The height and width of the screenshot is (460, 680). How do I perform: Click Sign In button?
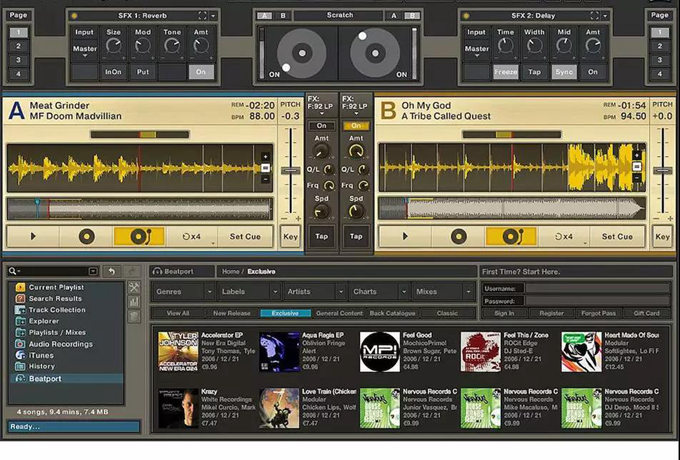[504, 313]
